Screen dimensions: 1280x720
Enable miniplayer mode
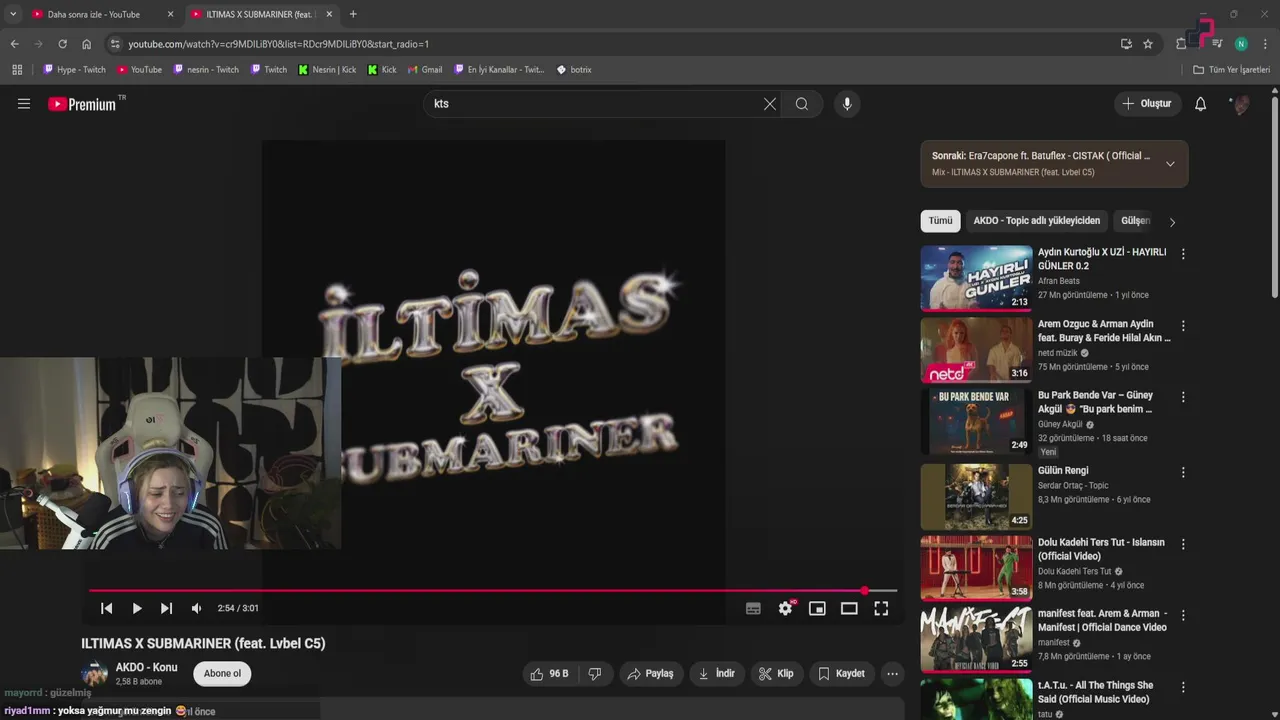click(x=817, y=608)
